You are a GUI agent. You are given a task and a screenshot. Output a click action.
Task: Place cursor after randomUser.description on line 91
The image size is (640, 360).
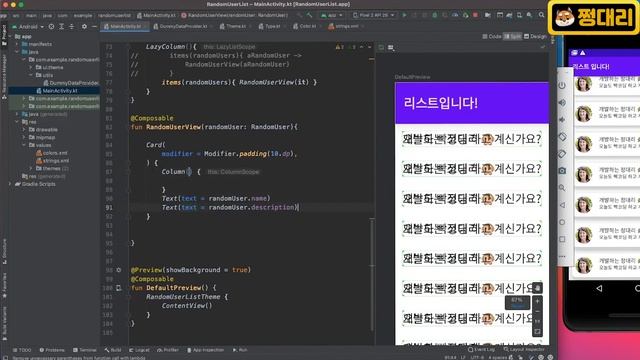click(299, 207)
